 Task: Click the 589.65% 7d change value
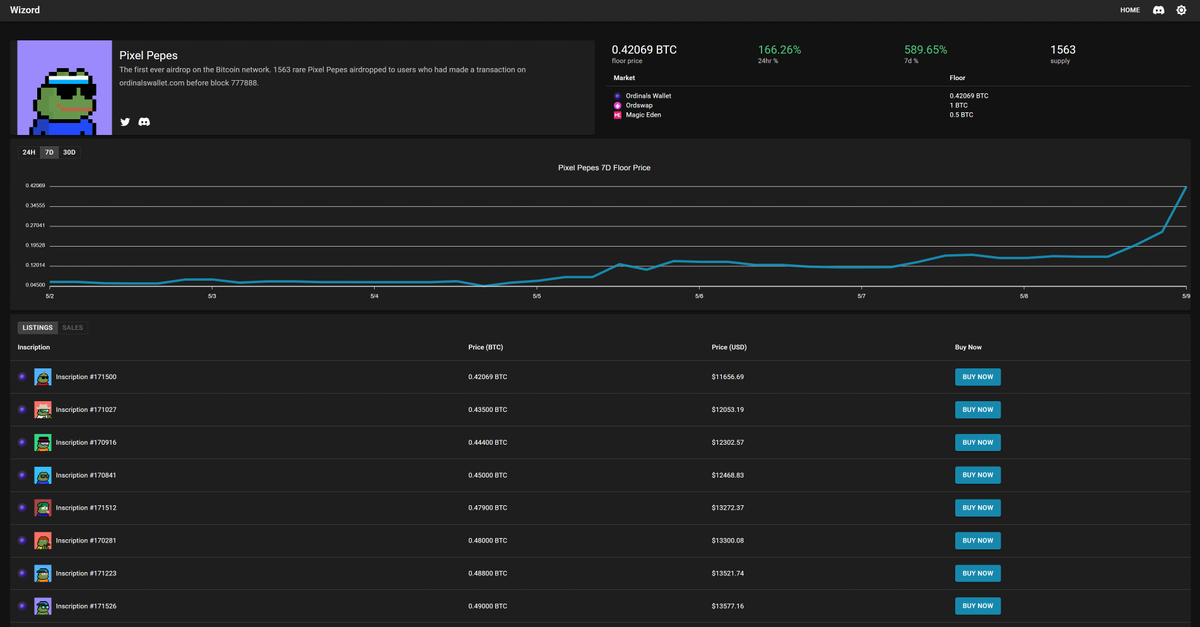tap(926, 50)
